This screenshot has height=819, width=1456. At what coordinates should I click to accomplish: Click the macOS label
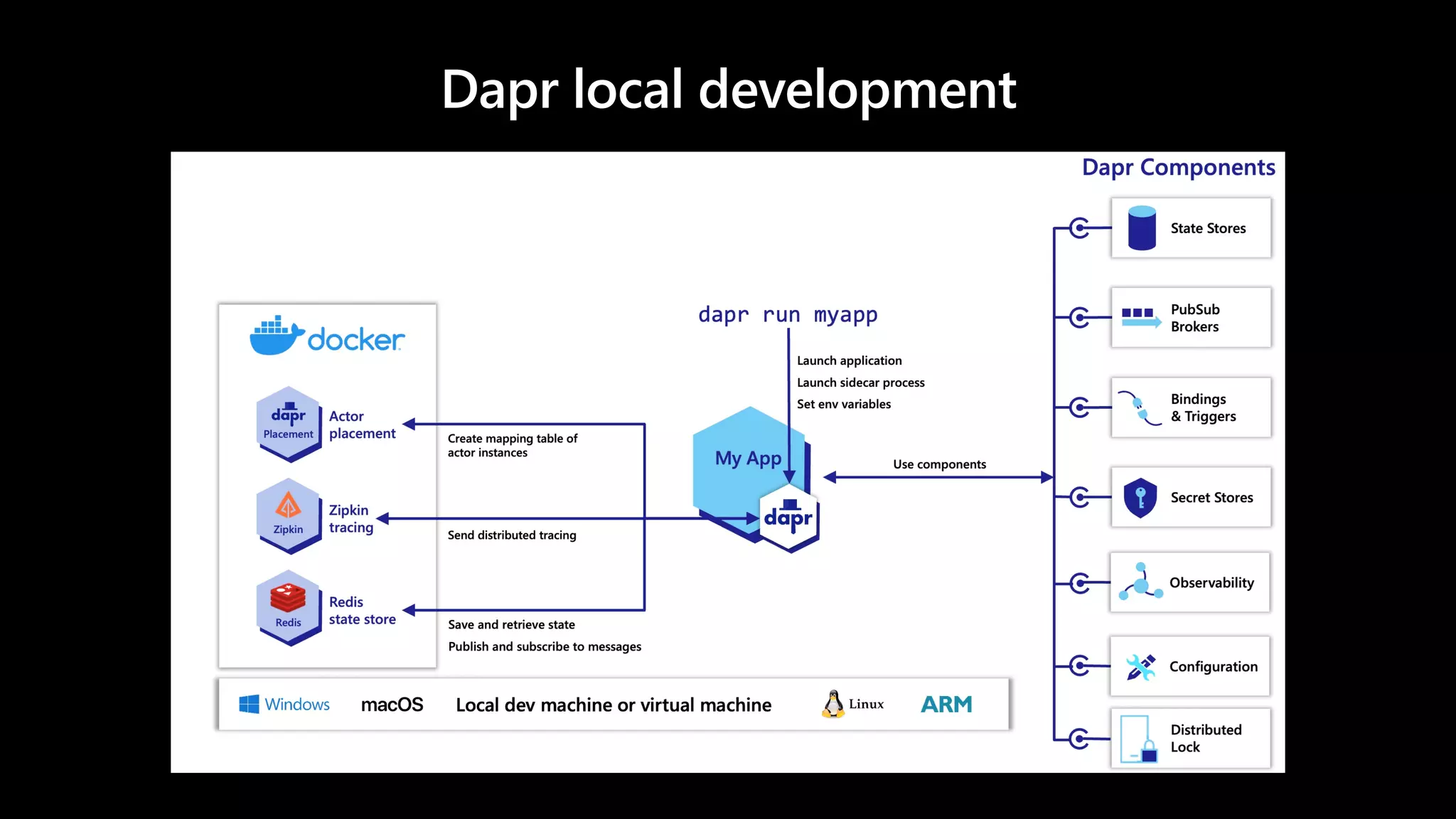[392, 705]
